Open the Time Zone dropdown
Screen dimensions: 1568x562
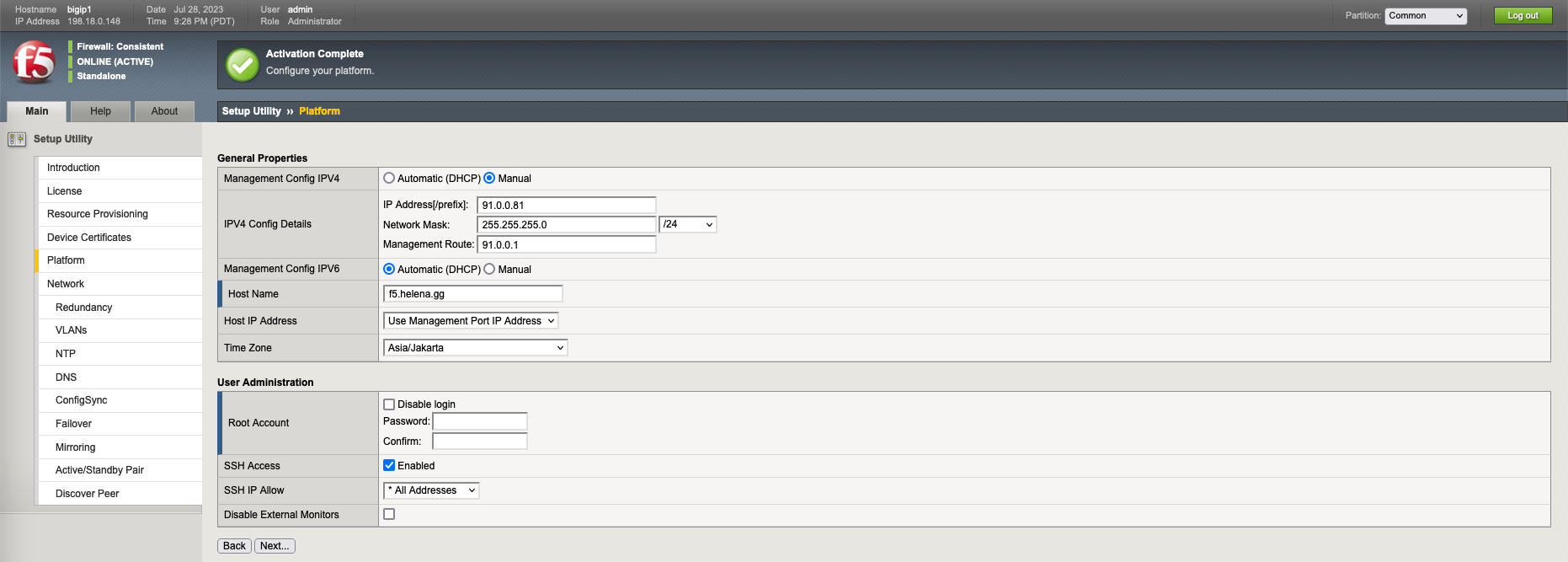(x=475, y=348)
